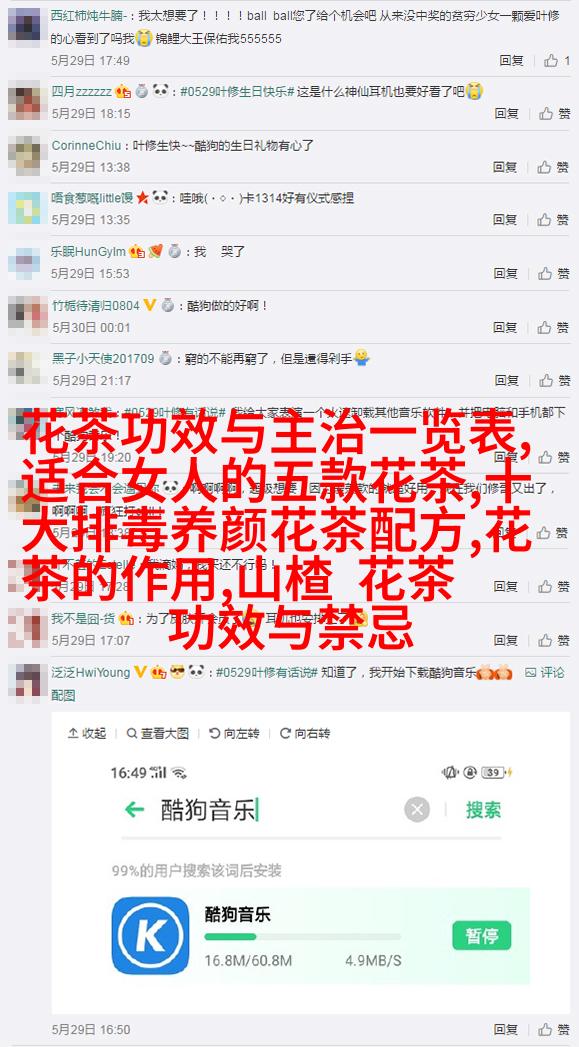Rotate image with 向右转
The height and width of the screenshot is (1047, 579).
[305, 733]
